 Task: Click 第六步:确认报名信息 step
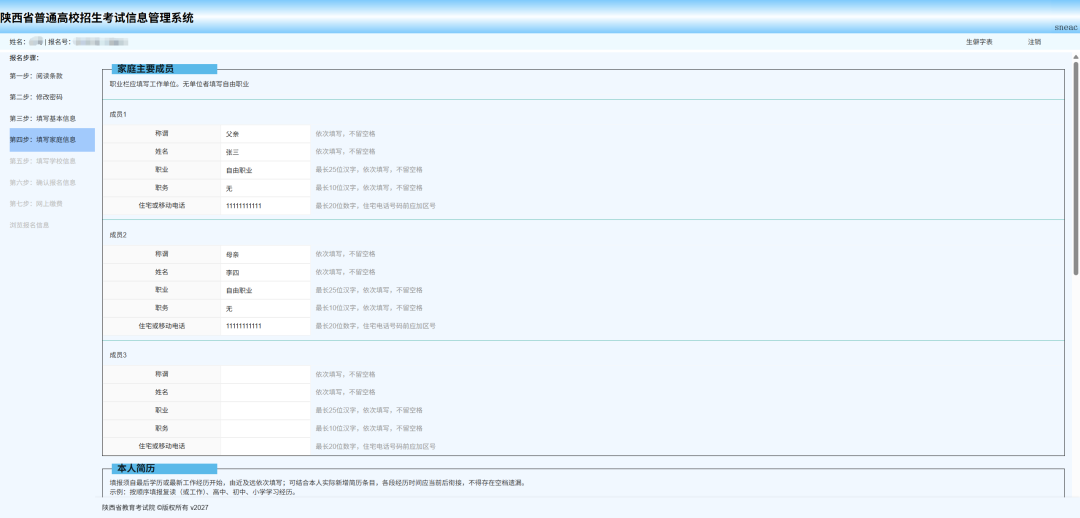click(x=43, y=183)
